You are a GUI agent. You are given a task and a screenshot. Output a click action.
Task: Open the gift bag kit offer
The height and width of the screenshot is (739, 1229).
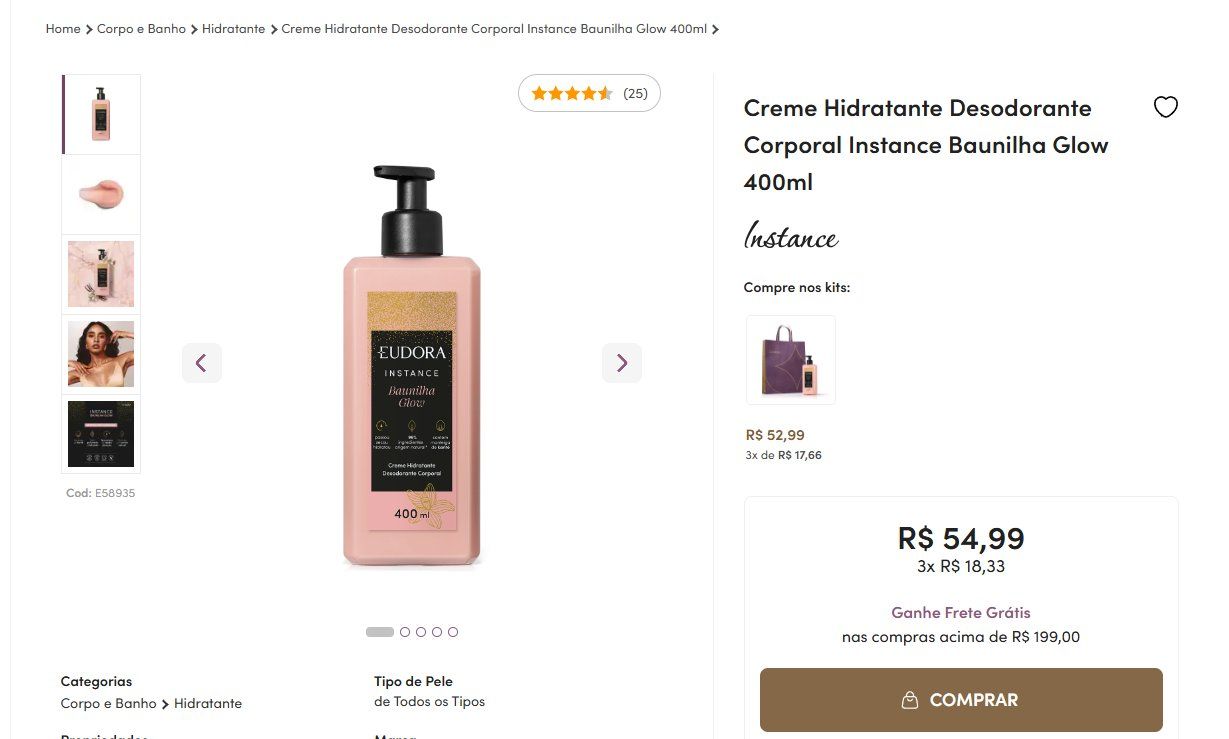coord(790,360)
